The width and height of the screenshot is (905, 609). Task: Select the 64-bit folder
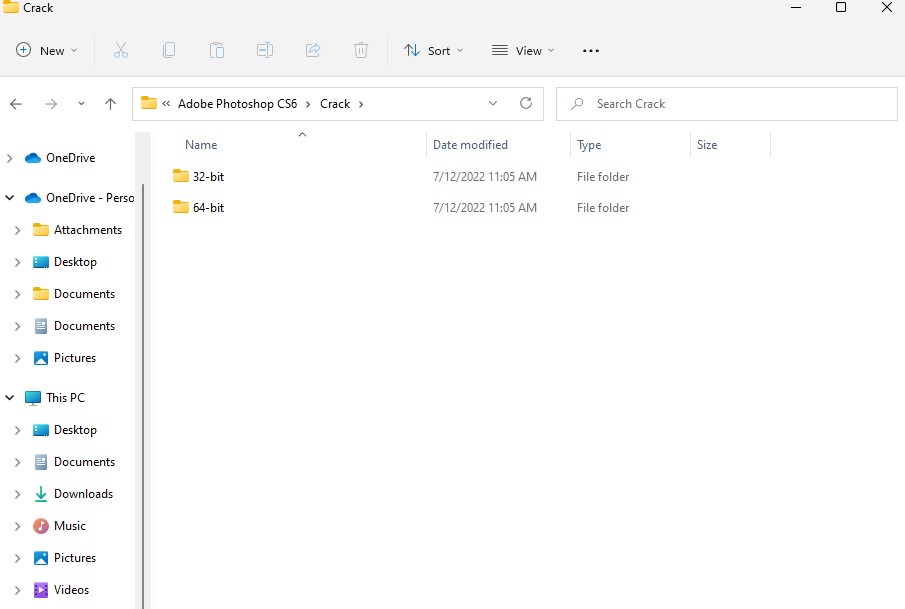208,208
